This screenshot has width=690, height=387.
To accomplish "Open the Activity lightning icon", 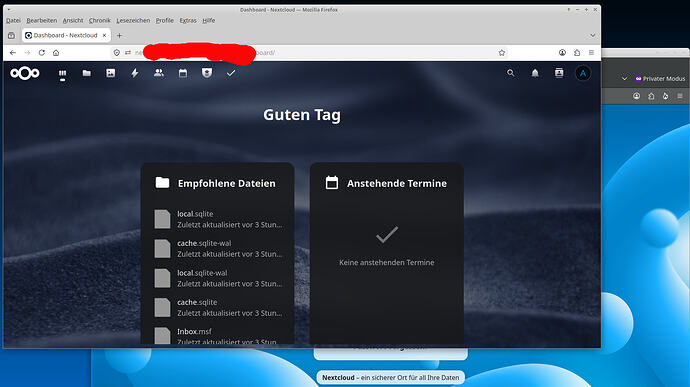I will 135,73.
